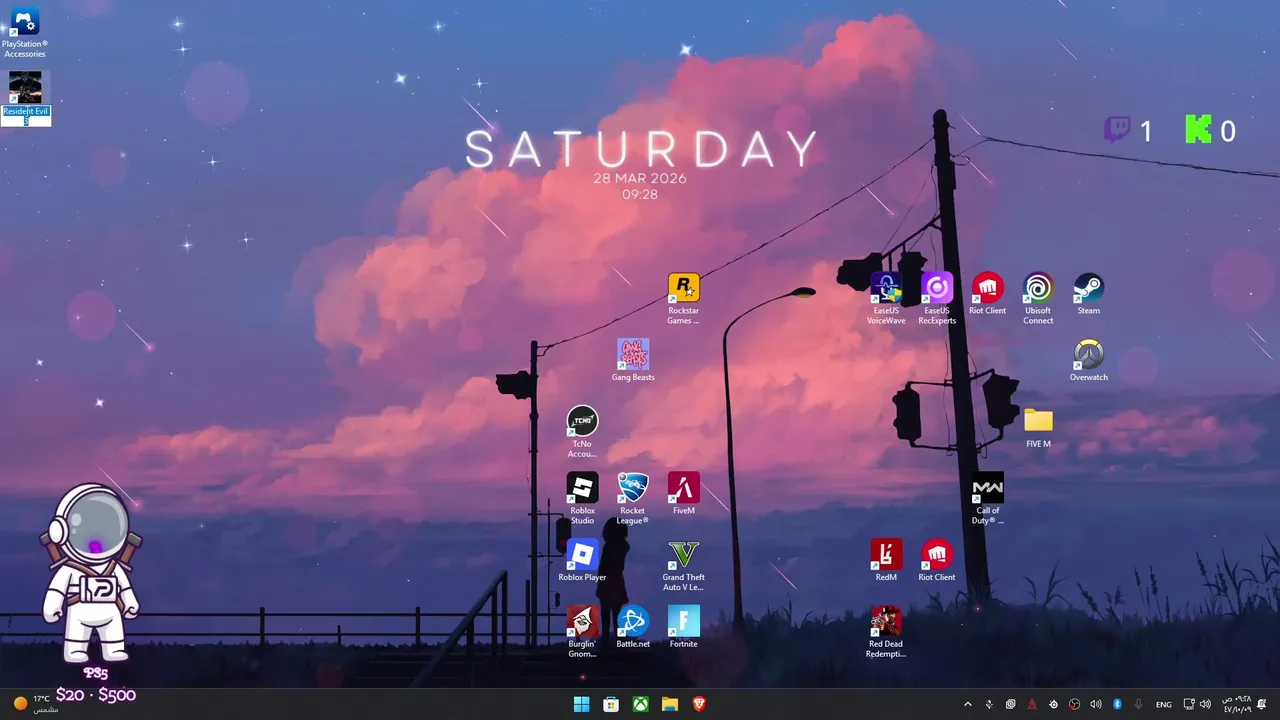Open the Xbox app on the taskbar

click(640, 704)
